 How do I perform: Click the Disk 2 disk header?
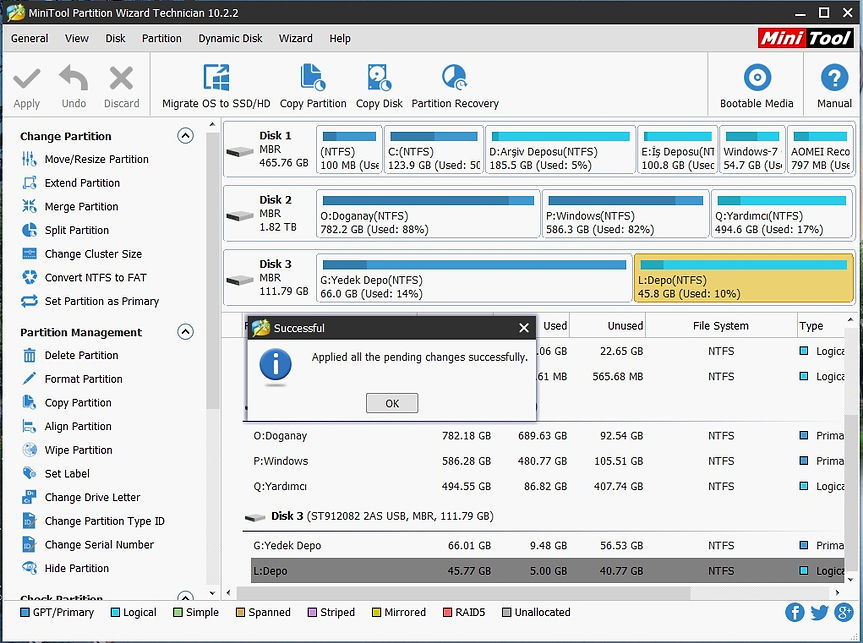click(269, 214)
